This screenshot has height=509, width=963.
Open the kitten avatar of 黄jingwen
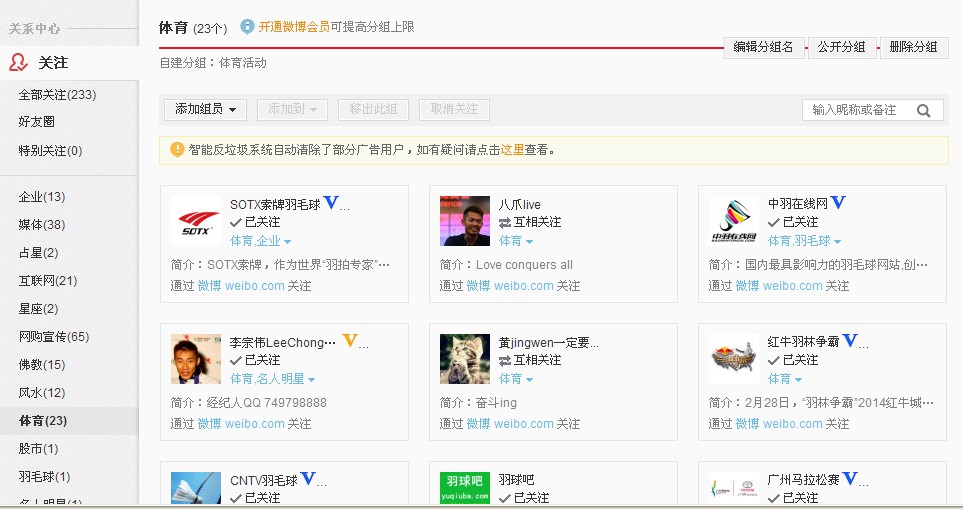click(465, 359)
